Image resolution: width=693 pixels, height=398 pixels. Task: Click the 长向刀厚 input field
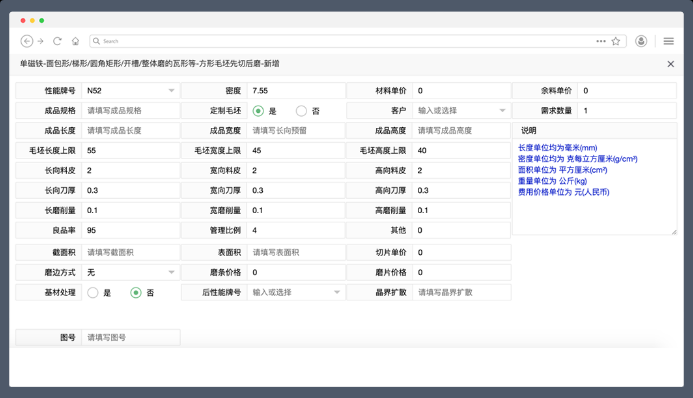[131, 190]
